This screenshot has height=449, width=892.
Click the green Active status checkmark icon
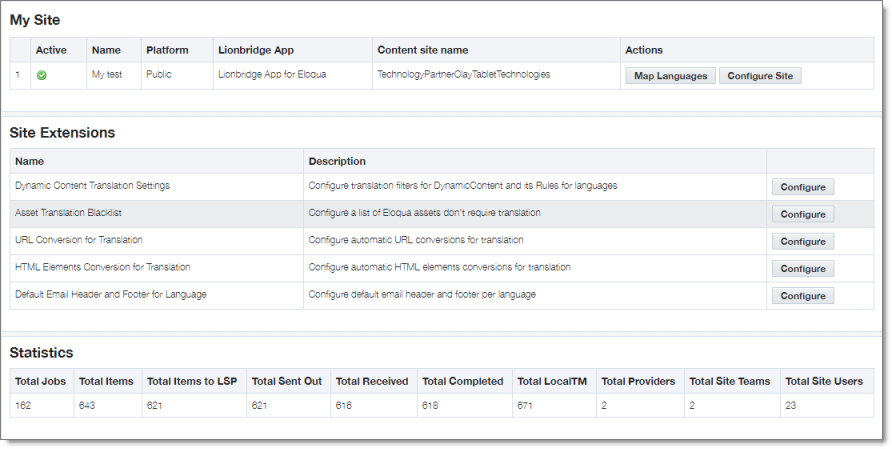(42, 75)
